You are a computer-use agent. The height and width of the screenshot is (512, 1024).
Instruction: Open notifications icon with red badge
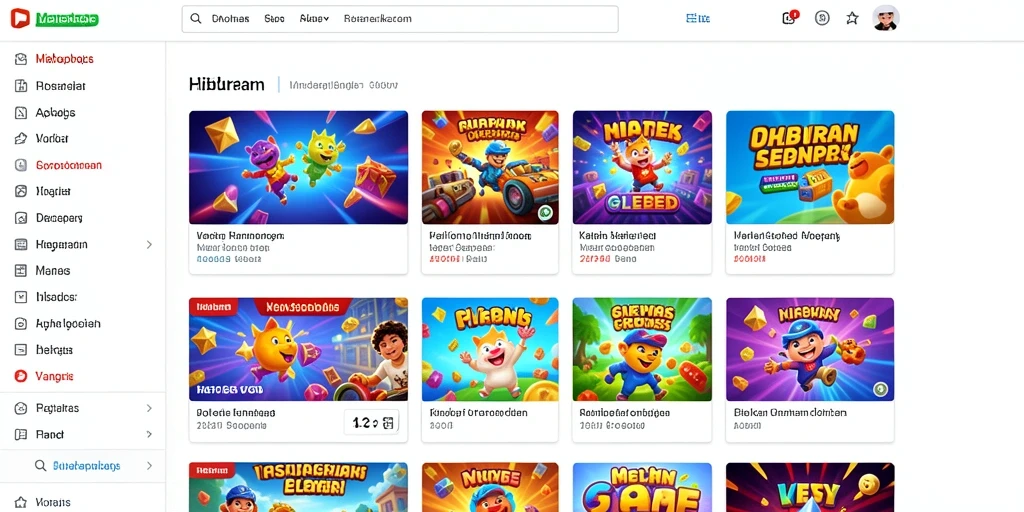(790, 18)
